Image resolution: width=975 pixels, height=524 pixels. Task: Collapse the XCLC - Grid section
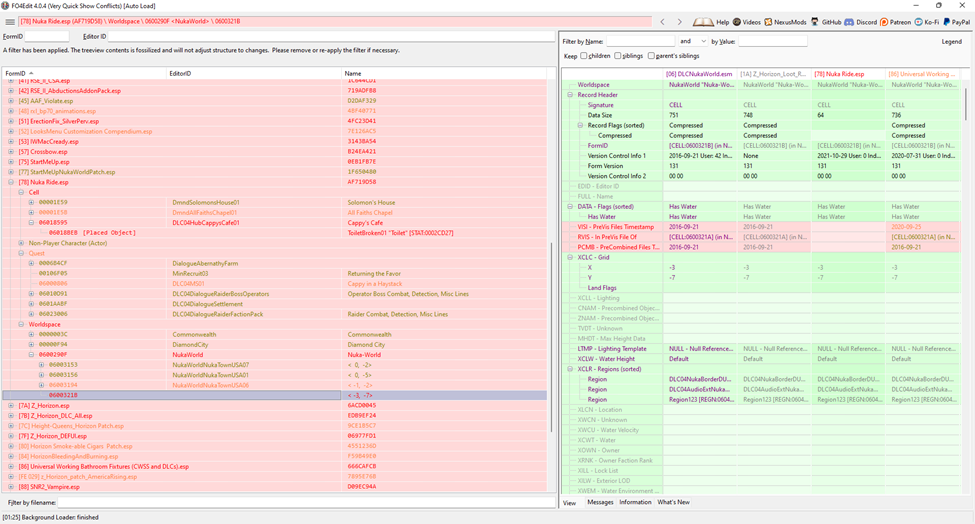pyautogui.click(x=570, y=257)
